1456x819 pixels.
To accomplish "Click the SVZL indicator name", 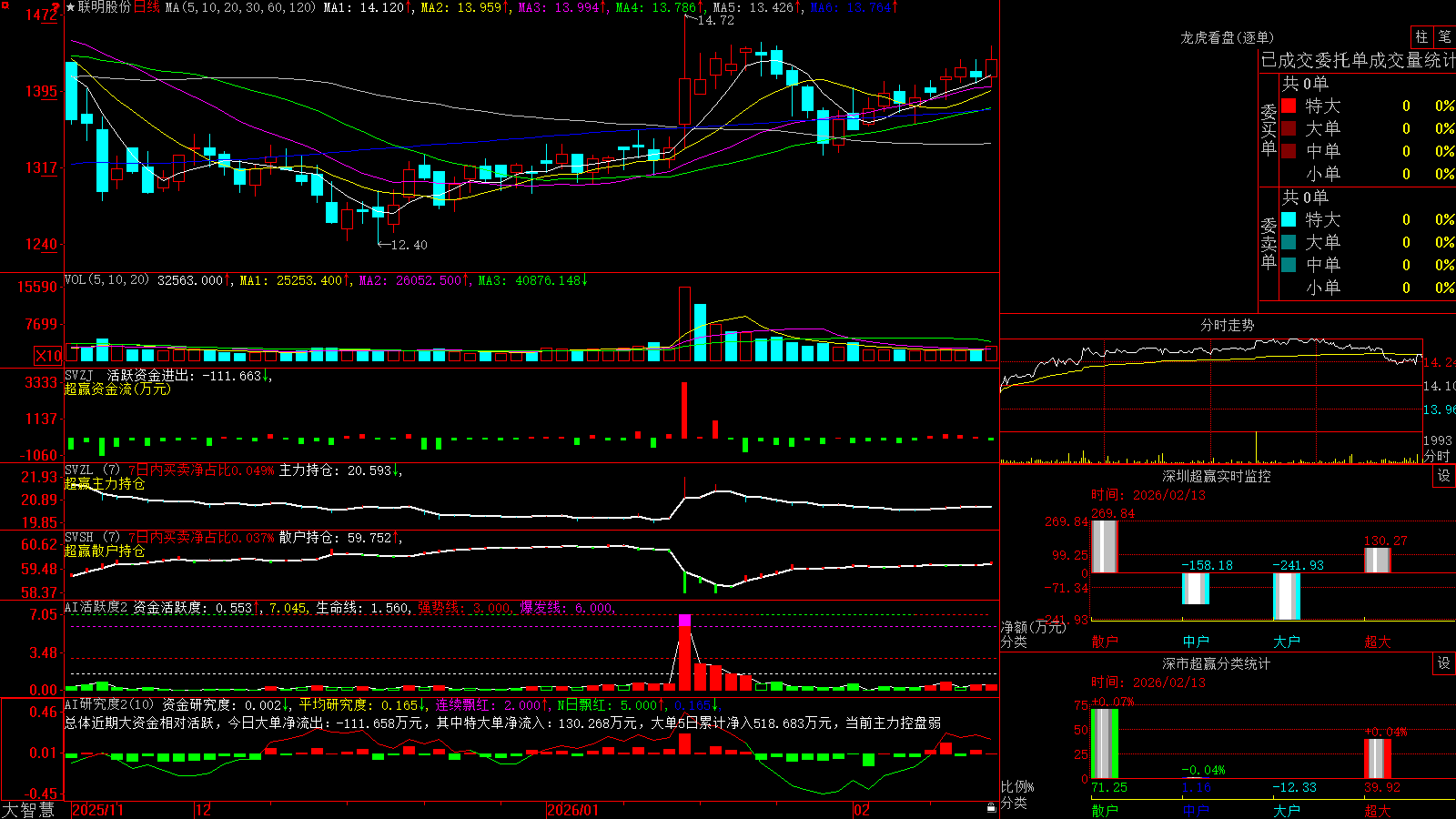I will click(79, 470).
